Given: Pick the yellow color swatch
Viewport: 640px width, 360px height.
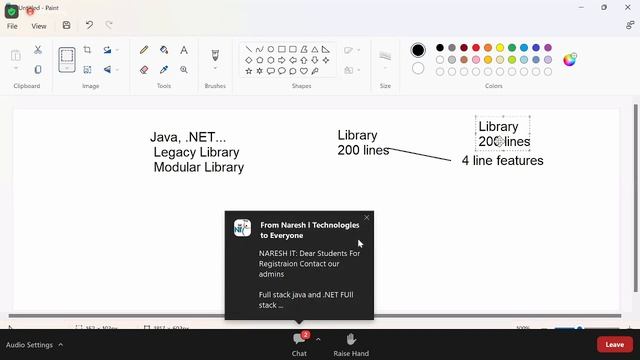Looking at the screenshot, I should coord(500,48).
